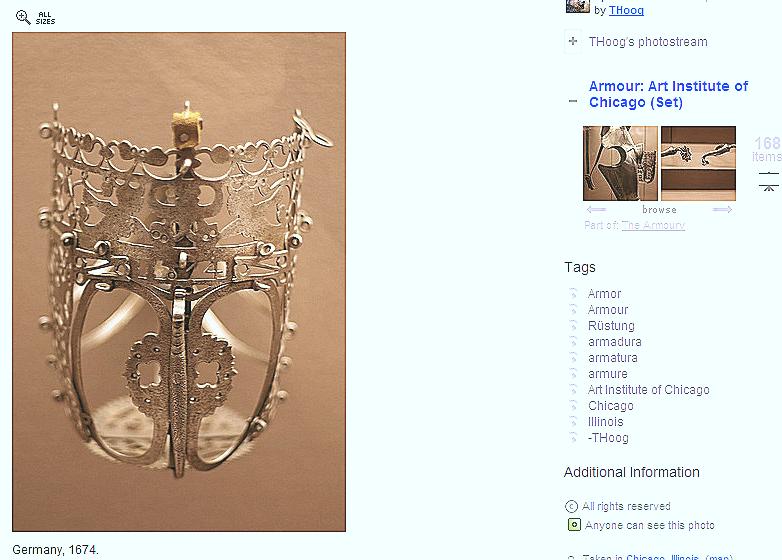Open All Sizes magnifier icon
The image size is (782, 560).
[x=23, y=17]
